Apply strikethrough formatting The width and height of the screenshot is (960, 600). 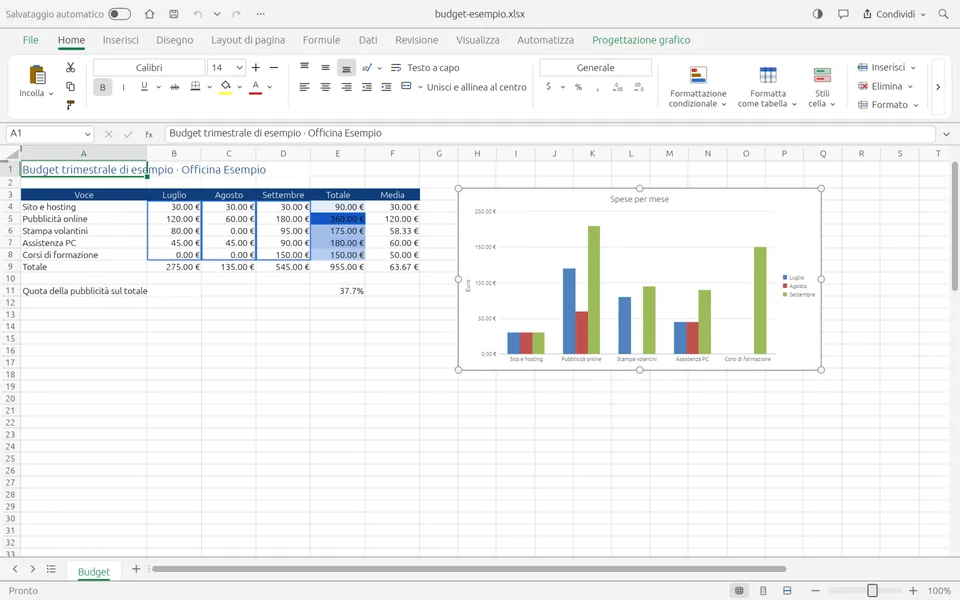(x=174, y=87)
